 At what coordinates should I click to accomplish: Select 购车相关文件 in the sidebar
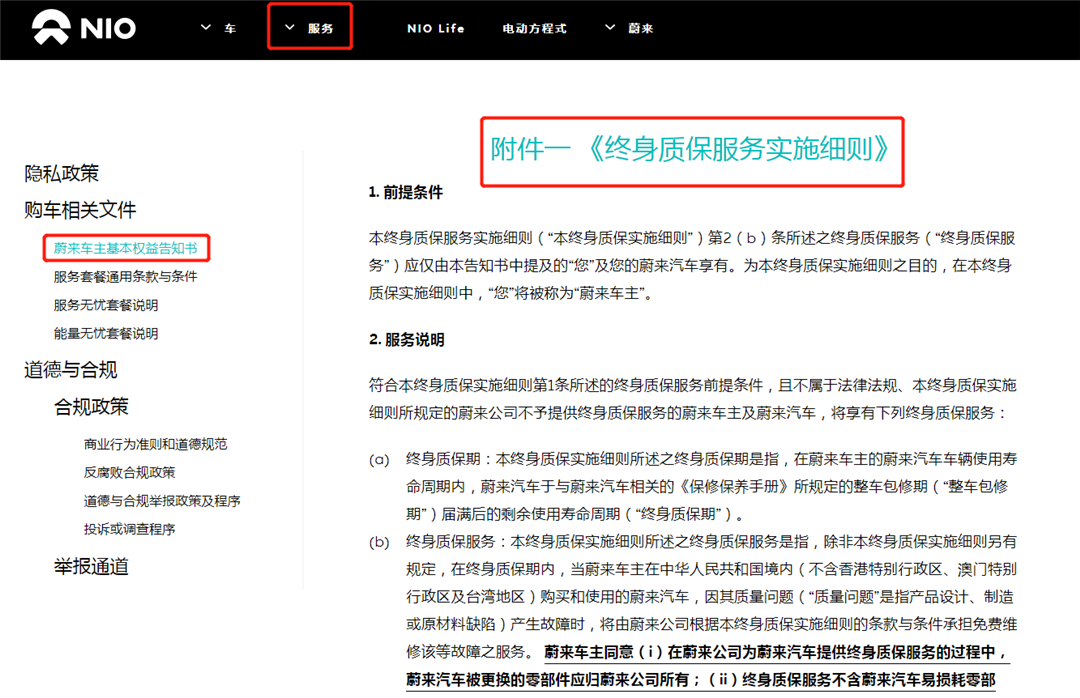tap(80, 210)
